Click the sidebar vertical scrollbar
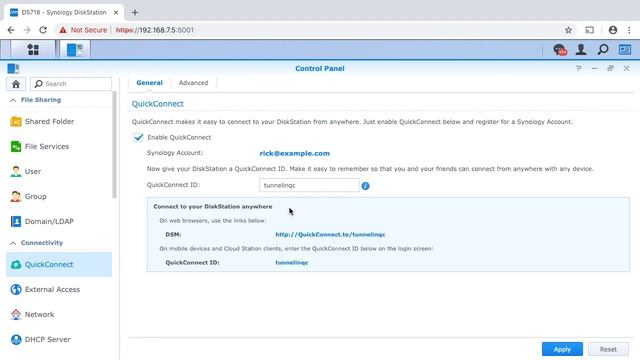This screenshot has height=360, width=640. [x=114, y=145]
